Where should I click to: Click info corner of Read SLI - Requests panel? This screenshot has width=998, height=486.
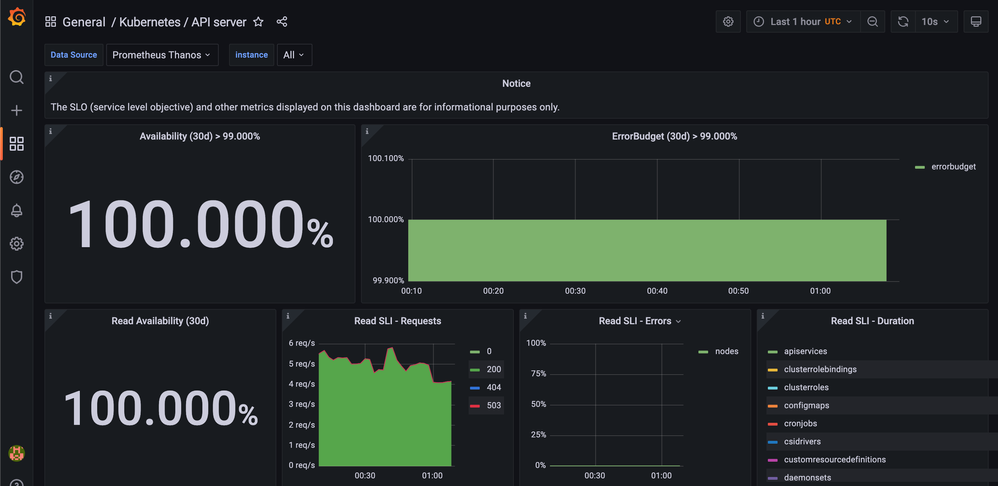(x=288, y=316)
